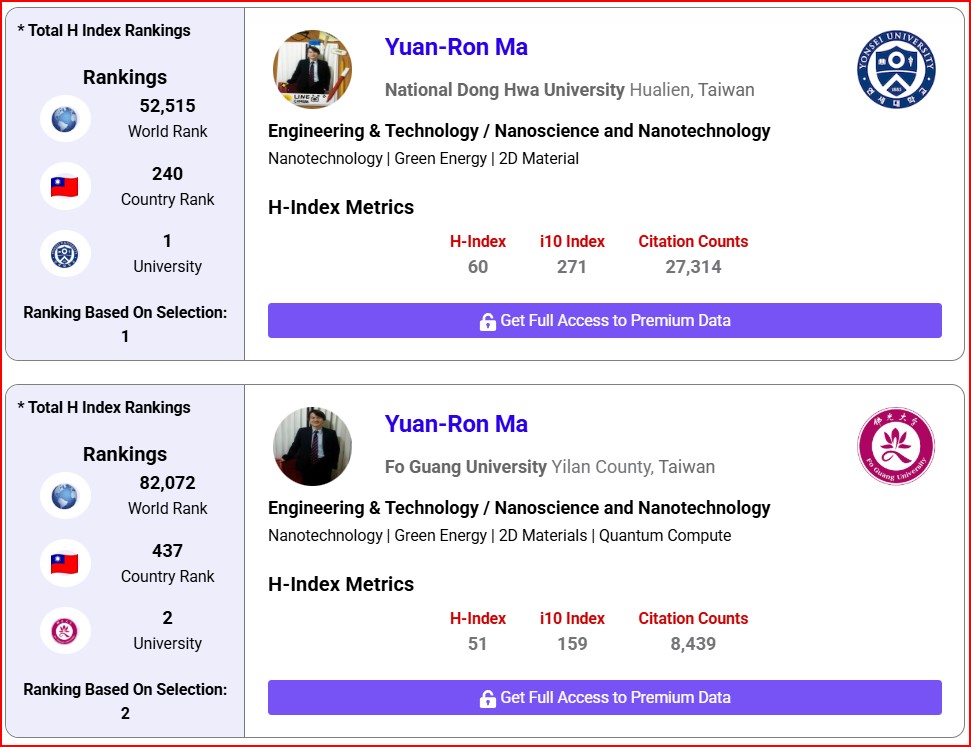Select Citation Counts value 8,439

pyautogui.click(x=693, y=644)
